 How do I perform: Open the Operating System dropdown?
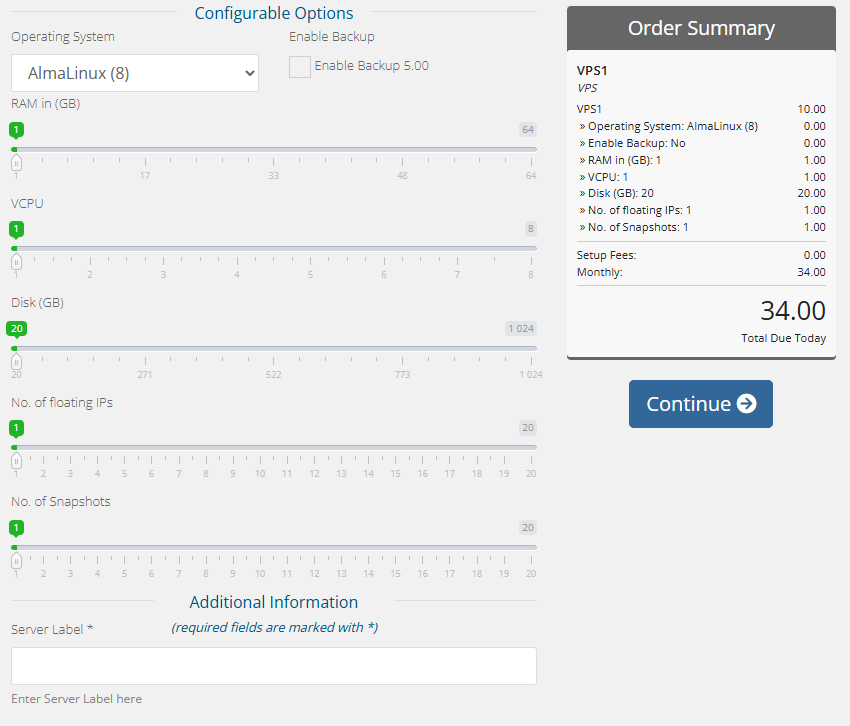[135, 73]
